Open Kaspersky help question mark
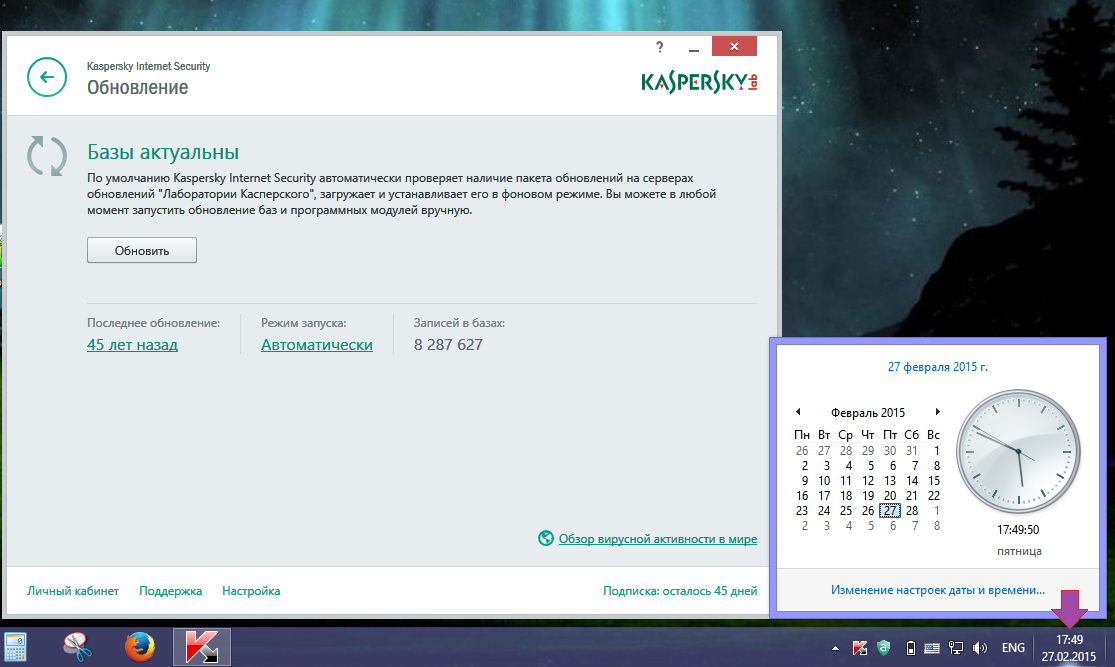 pyautogui.click(x=659, y=47)
